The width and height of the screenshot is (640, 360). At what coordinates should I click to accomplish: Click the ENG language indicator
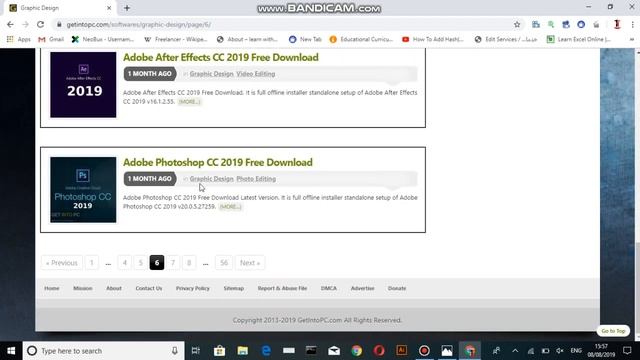[x=576, y=351]
